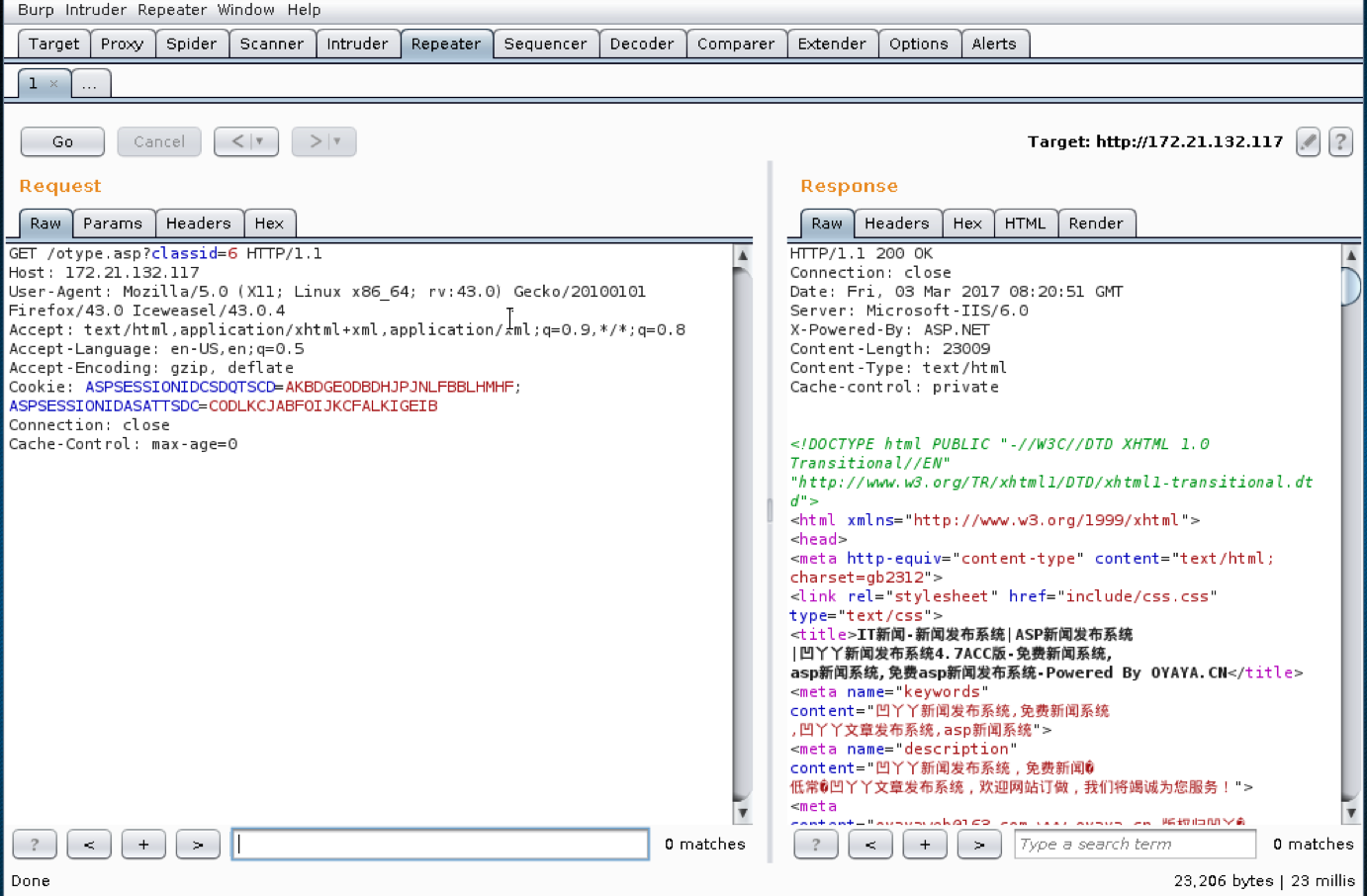Click the plus button in request search
The image size is (1367, 896).
tap(143, 845)
